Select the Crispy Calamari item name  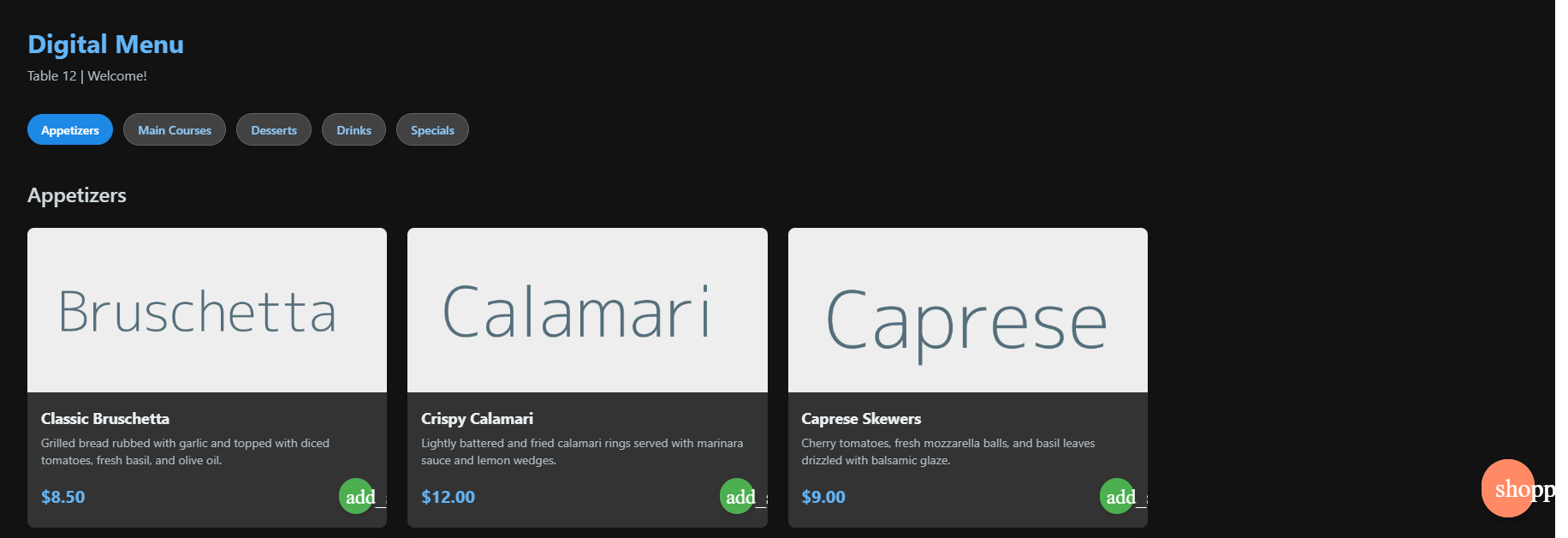tap(477, 419)
